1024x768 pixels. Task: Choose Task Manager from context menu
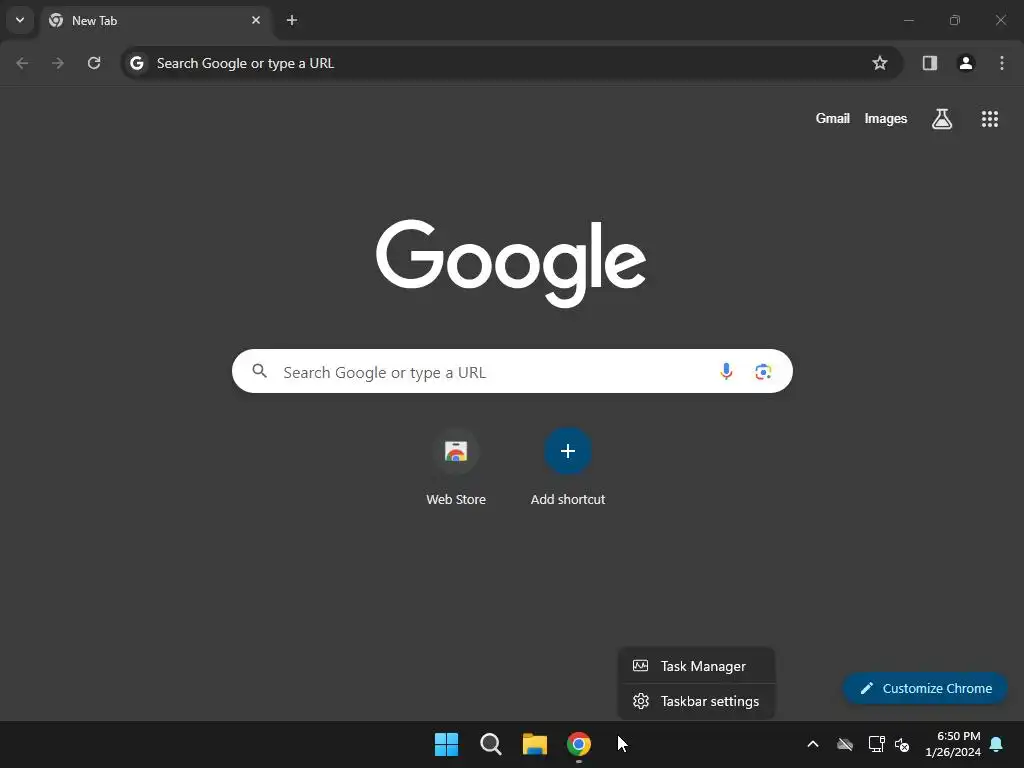[x=696, y=666]
